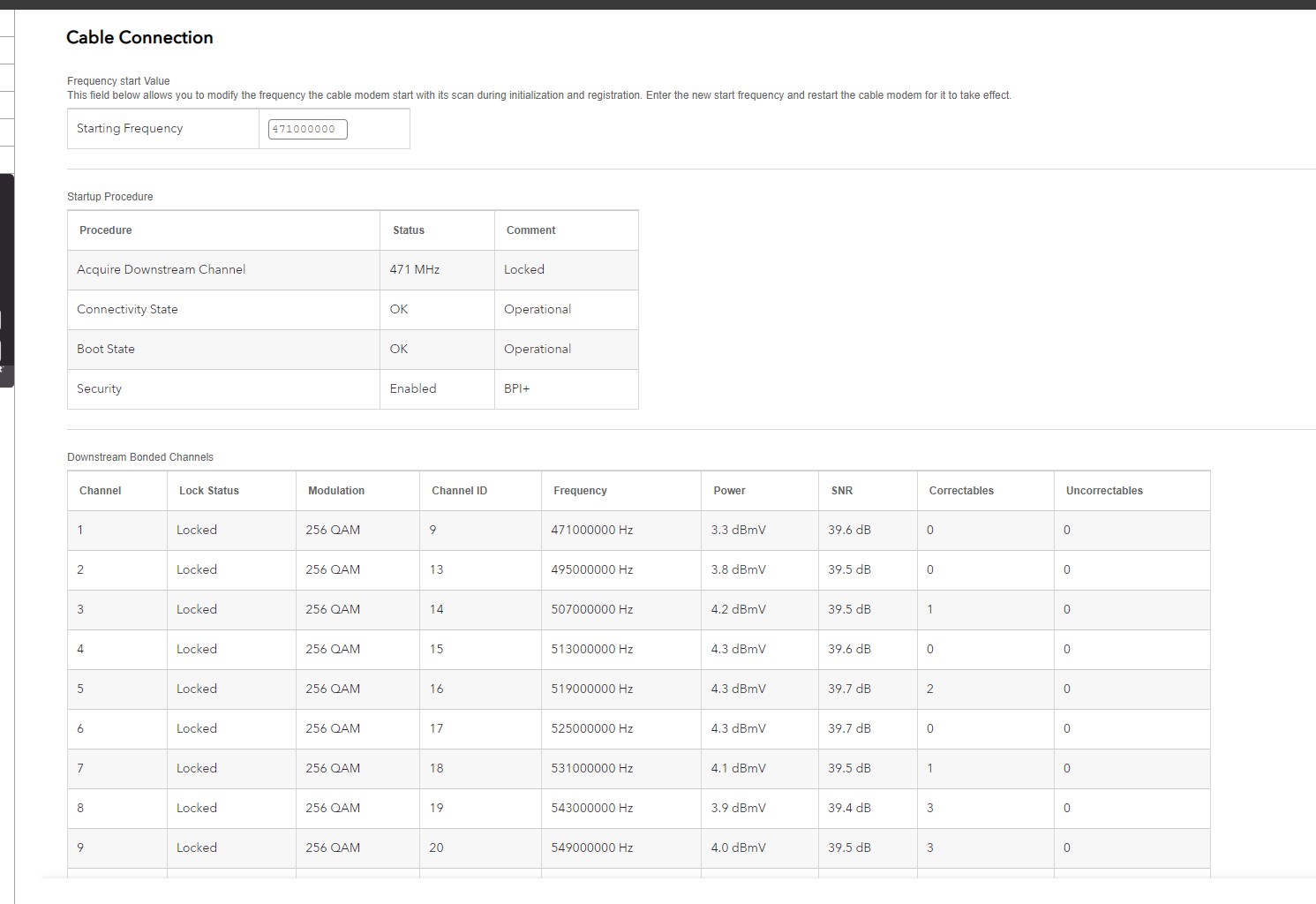Image resolution: width=1316 pixels, height=904 pixels.
Task: Click the Boot State row label
Action: click(106, 349)
